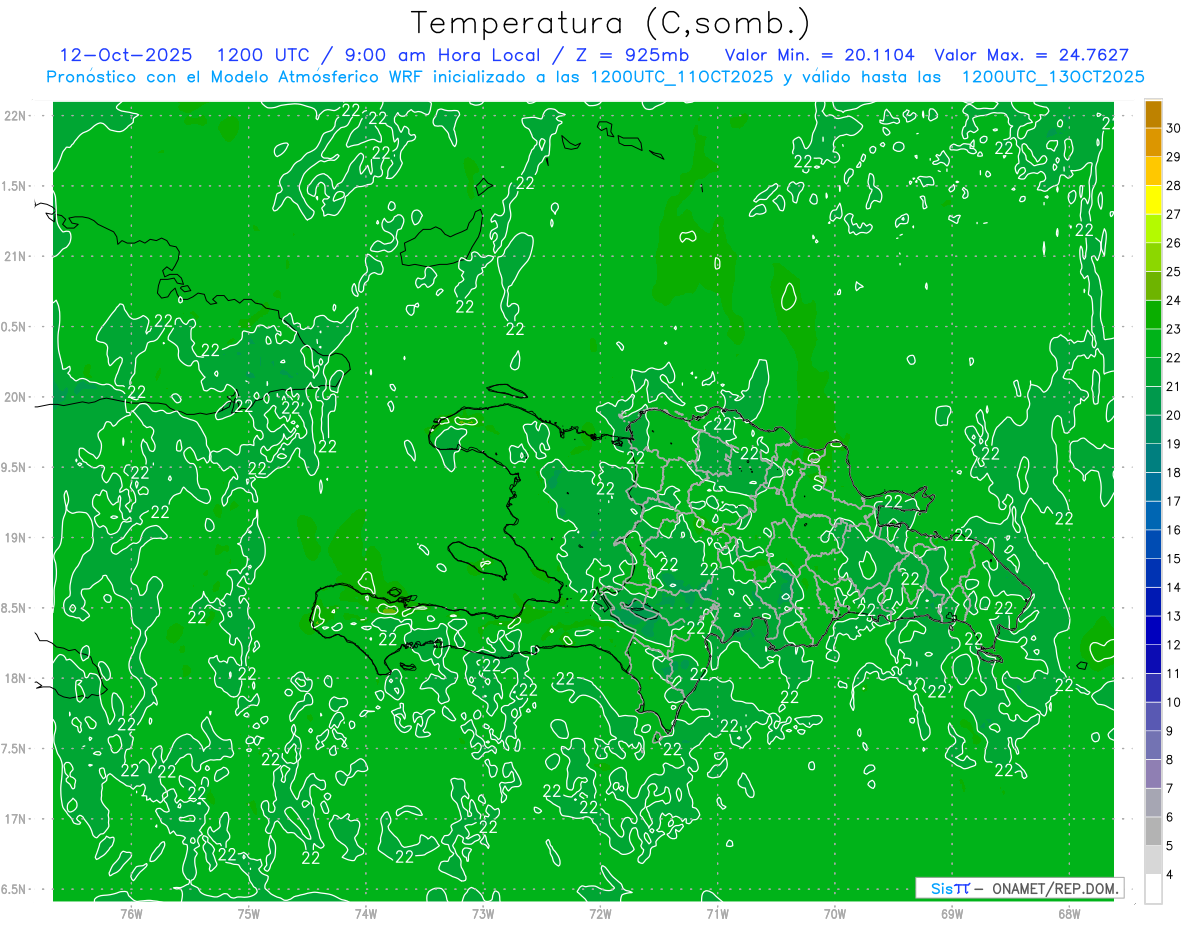Click the 75W longitude axis label
This screenshot has height=927, width=1200.
point(249,913)
